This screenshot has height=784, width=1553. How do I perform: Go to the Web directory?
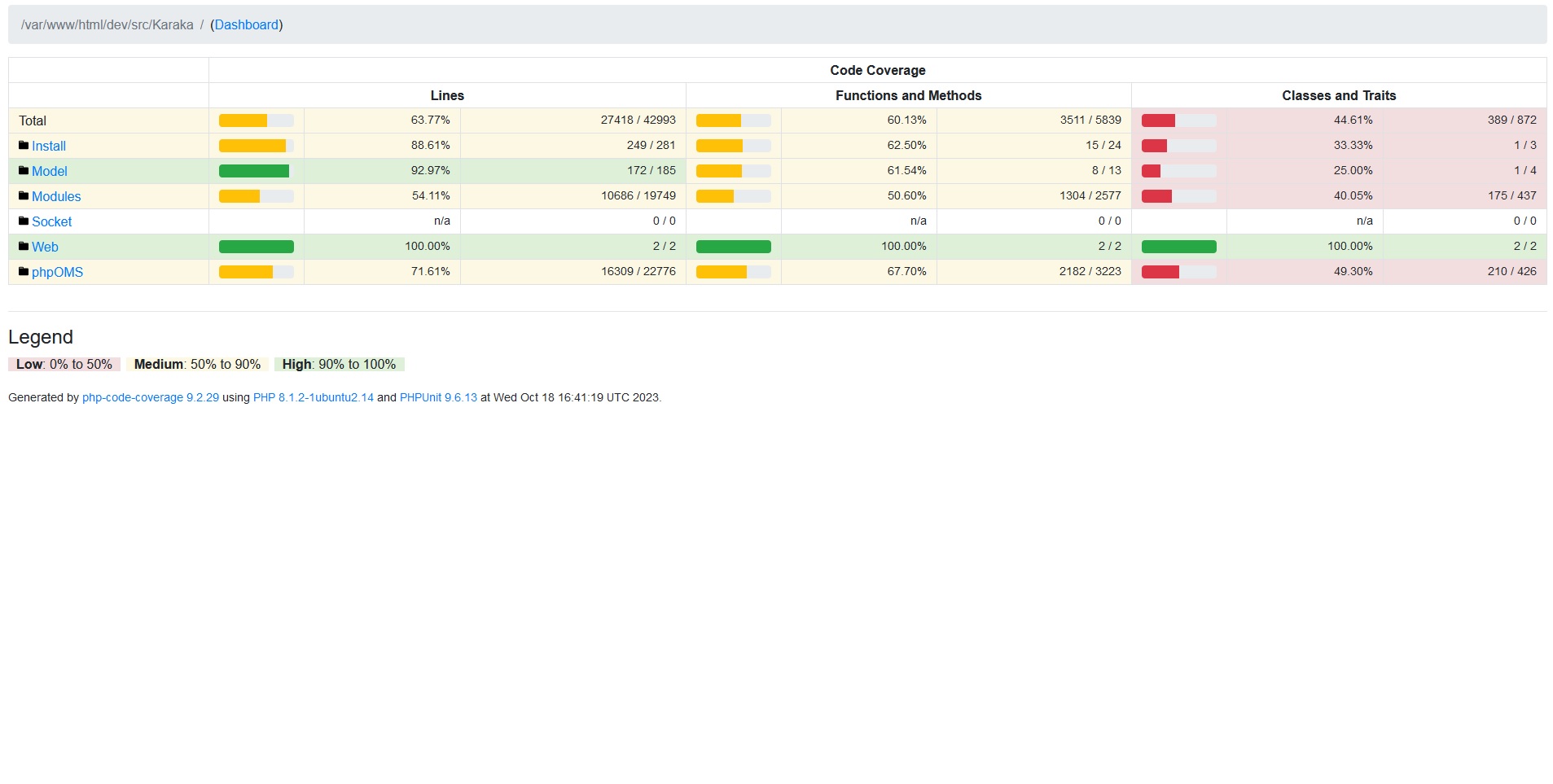[45, 247]
